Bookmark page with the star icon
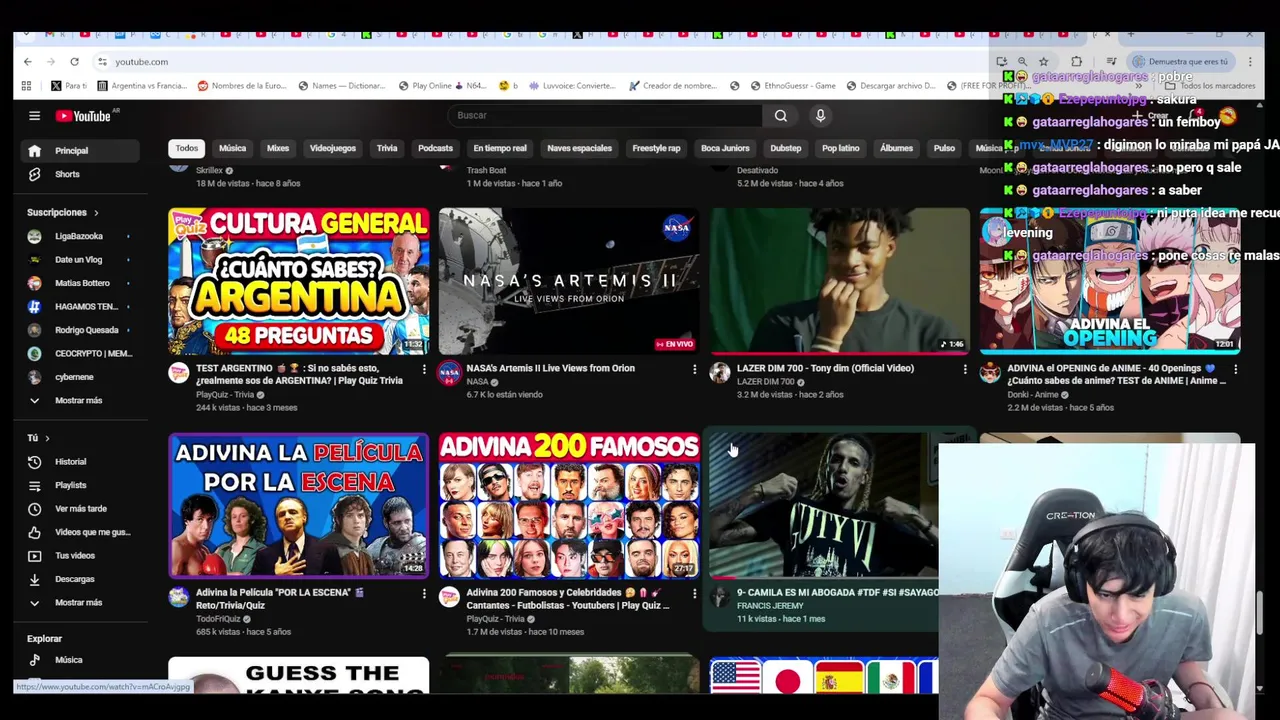 (1043, 62)
